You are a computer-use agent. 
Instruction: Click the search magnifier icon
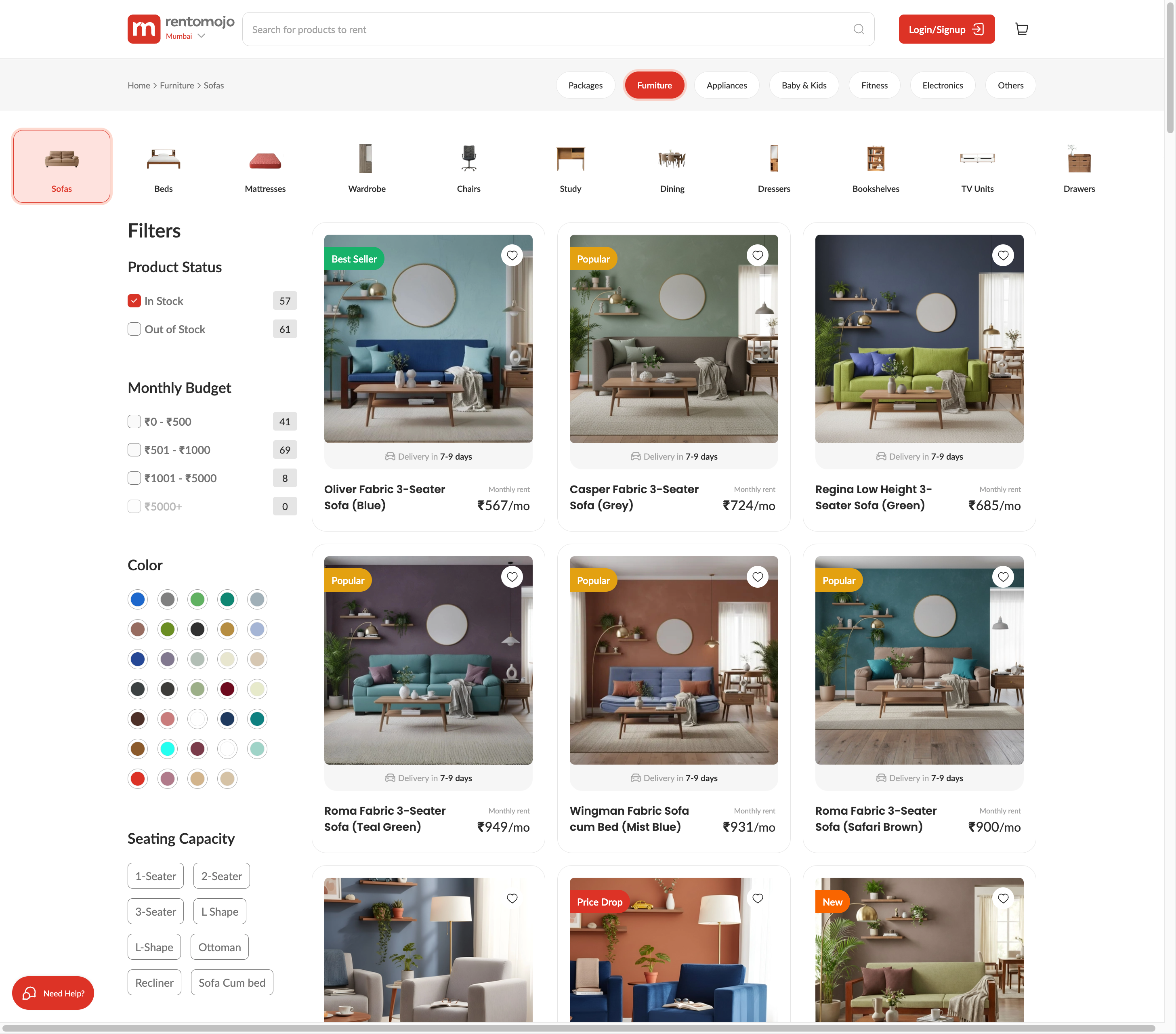coord(859,29)
